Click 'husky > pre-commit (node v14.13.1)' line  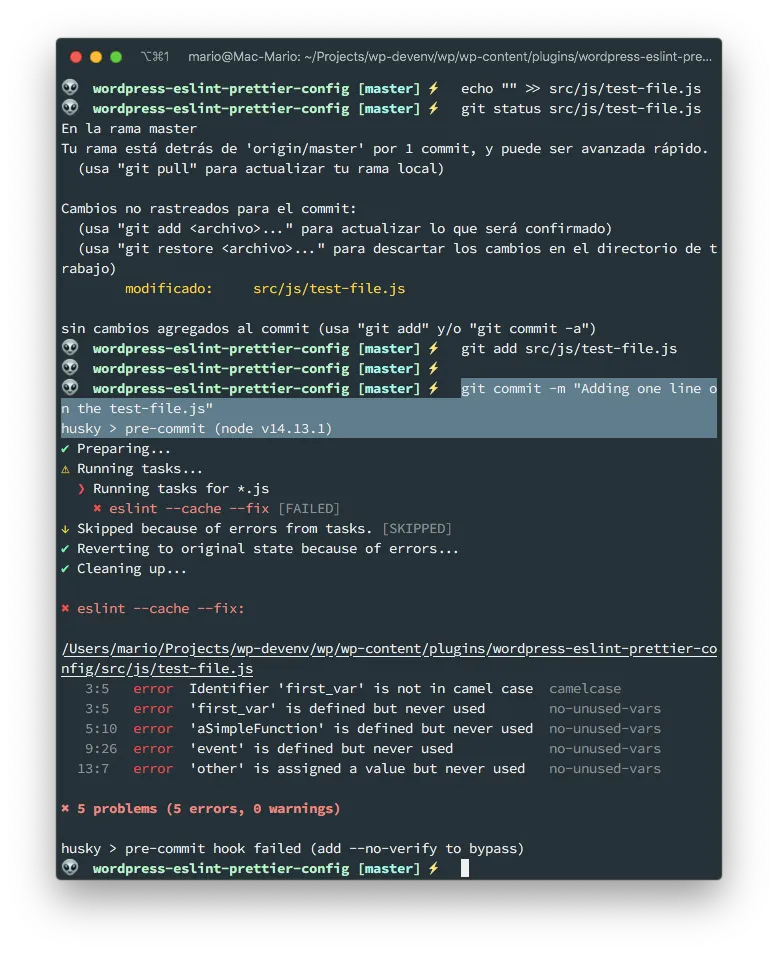pyautogui.click(x=196, y=428)
